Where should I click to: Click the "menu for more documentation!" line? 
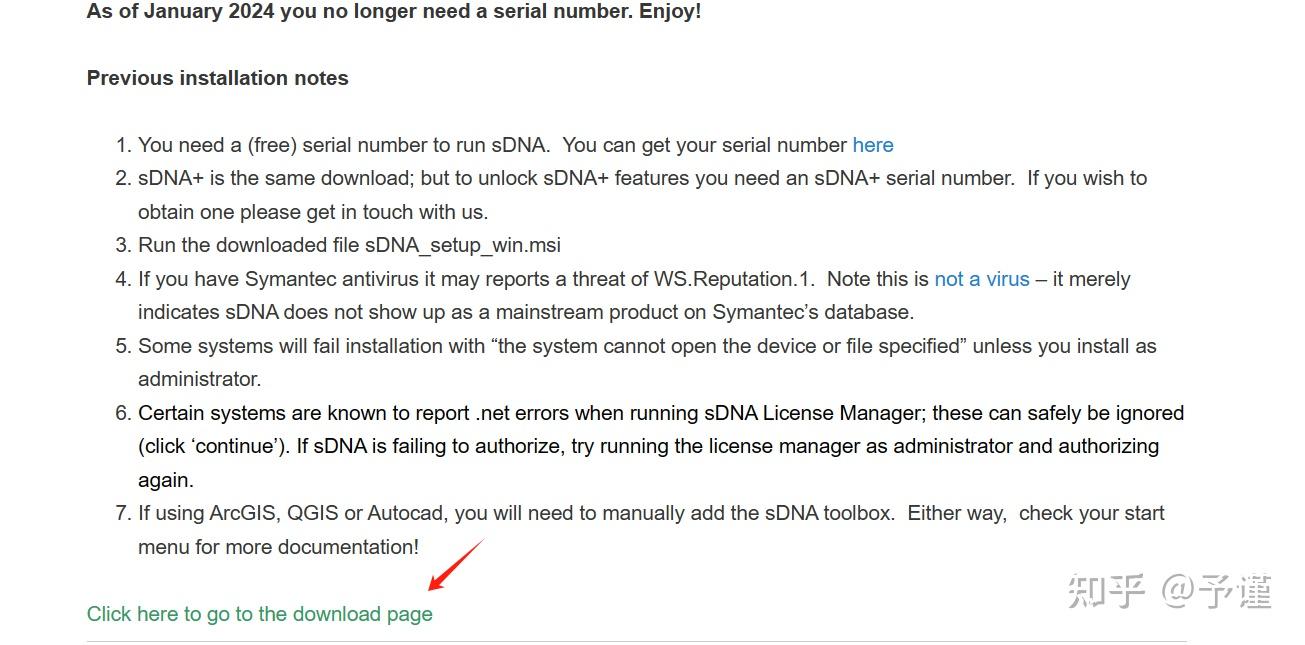(x=278, y=547)
